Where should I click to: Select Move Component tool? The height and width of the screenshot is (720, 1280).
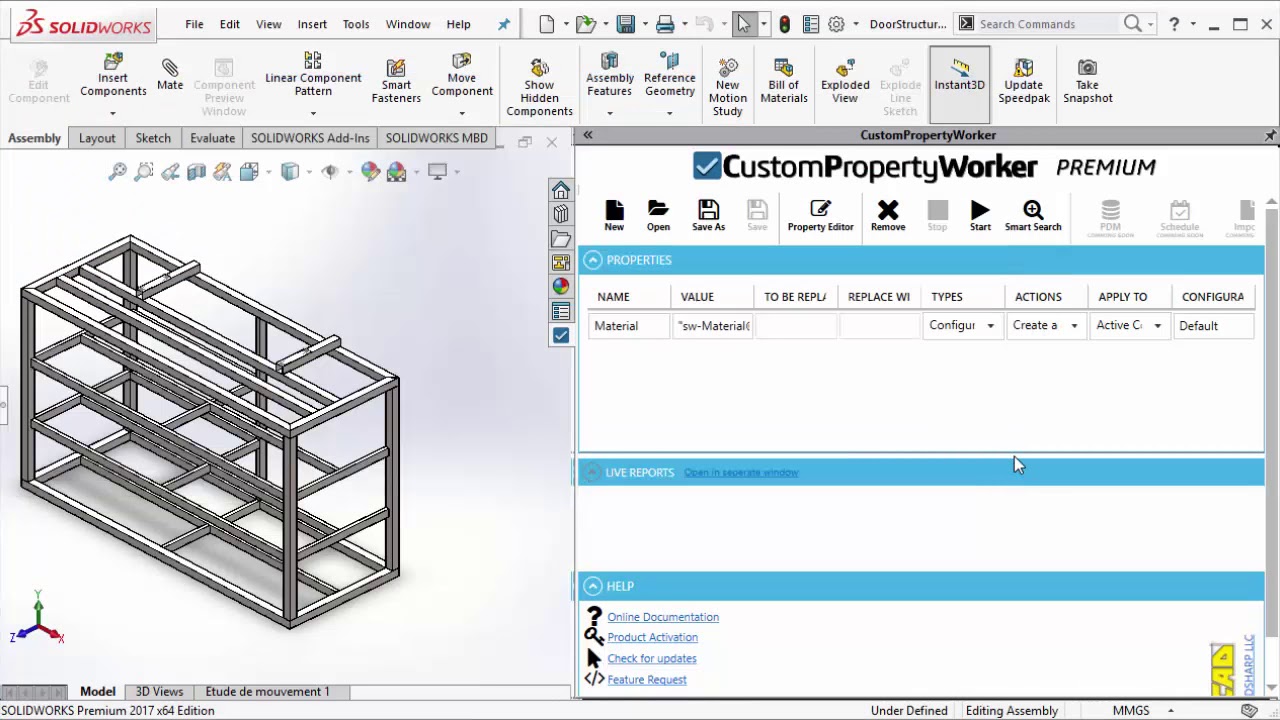(461, 75)
